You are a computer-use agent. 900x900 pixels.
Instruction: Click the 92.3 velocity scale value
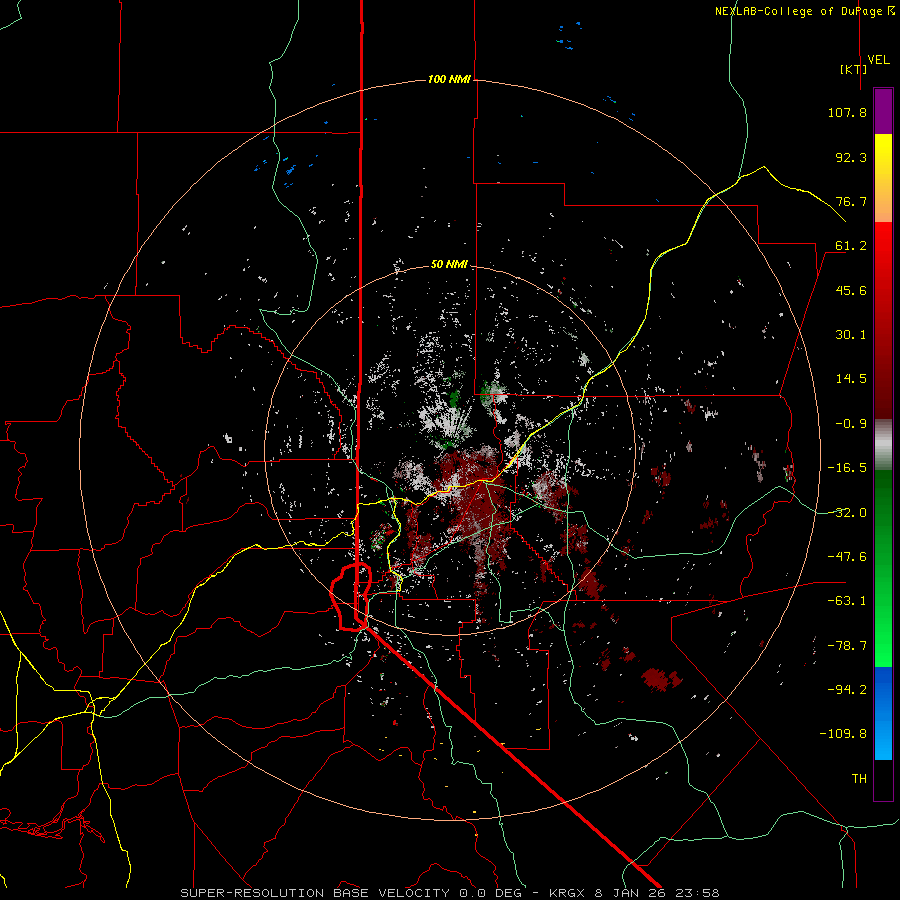[x=851, y=157]
